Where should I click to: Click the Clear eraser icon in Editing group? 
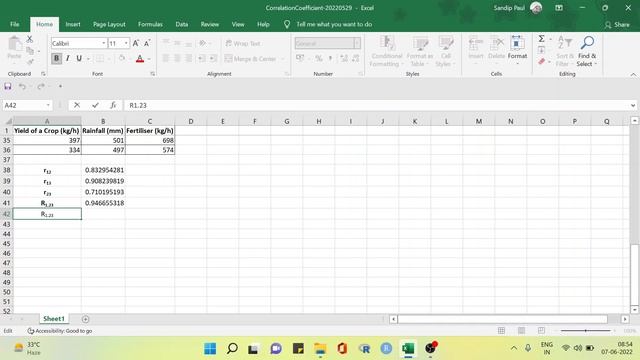coord(542,62)
